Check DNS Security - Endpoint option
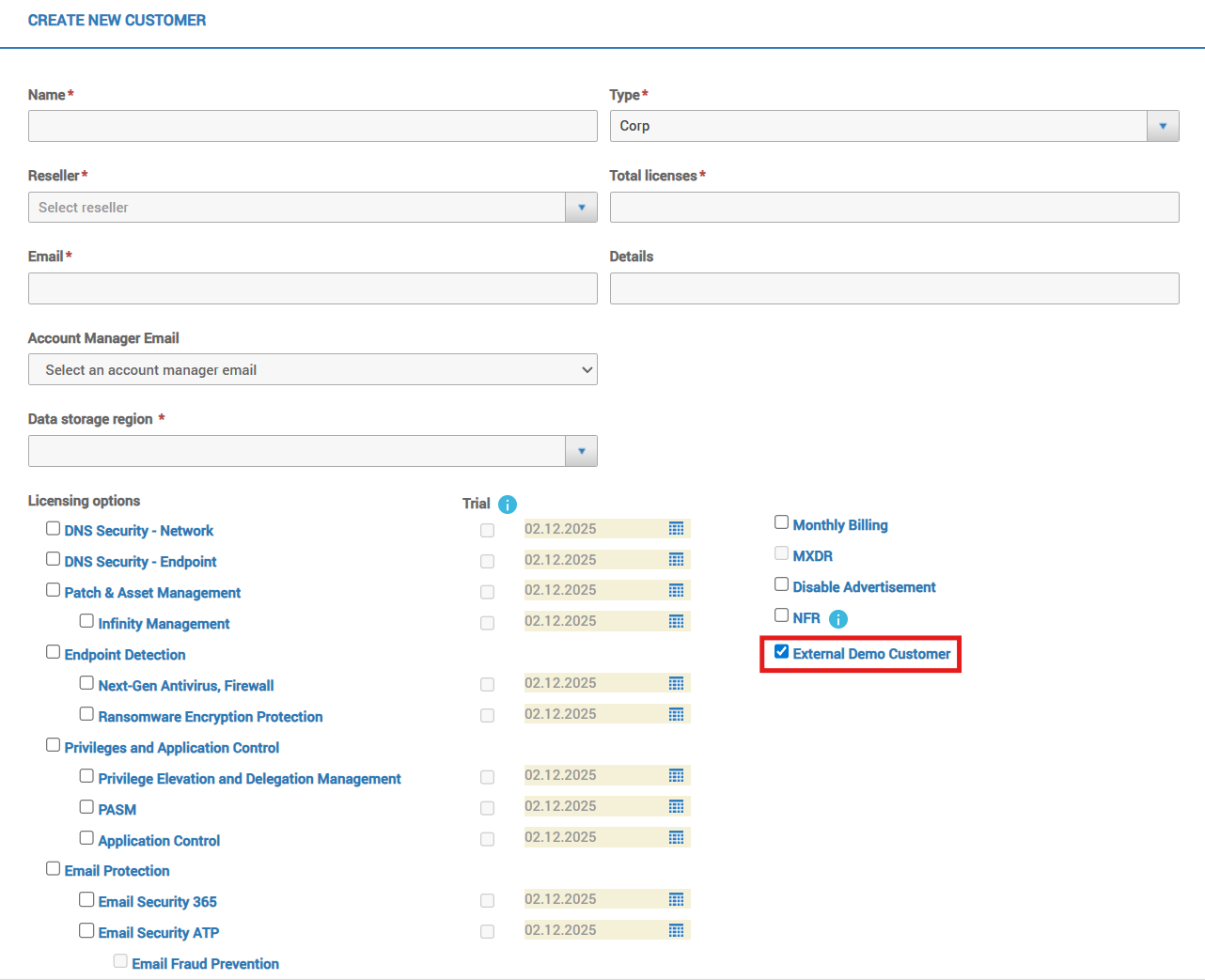The height and width of the screenshot is (980, 1205). tap(54, 559)
